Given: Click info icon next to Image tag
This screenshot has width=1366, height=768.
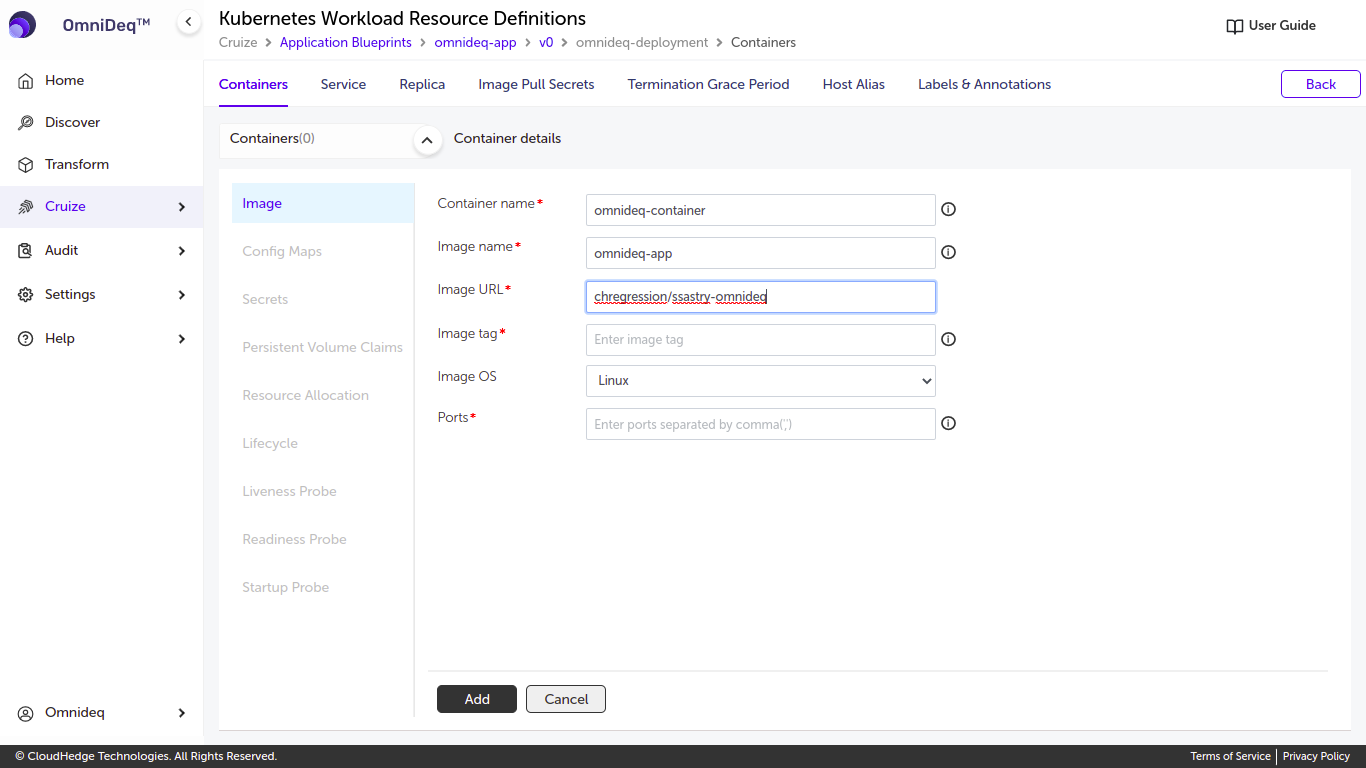Looking at the screenshot, I should tap(949, 339).
